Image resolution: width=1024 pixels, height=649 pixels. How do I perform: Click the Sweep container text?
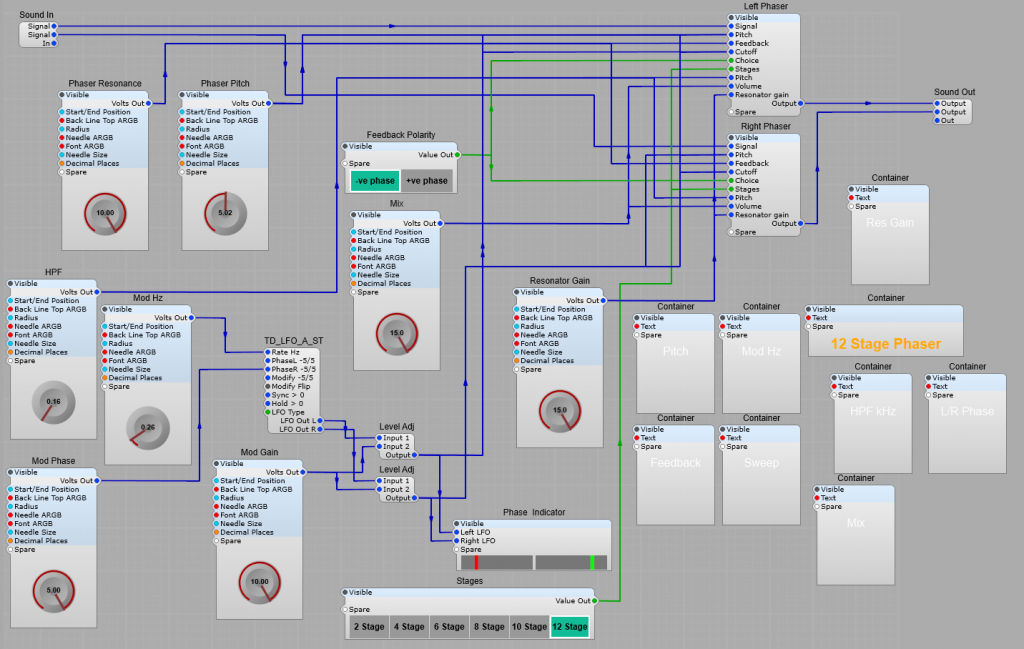coord(762,463)
